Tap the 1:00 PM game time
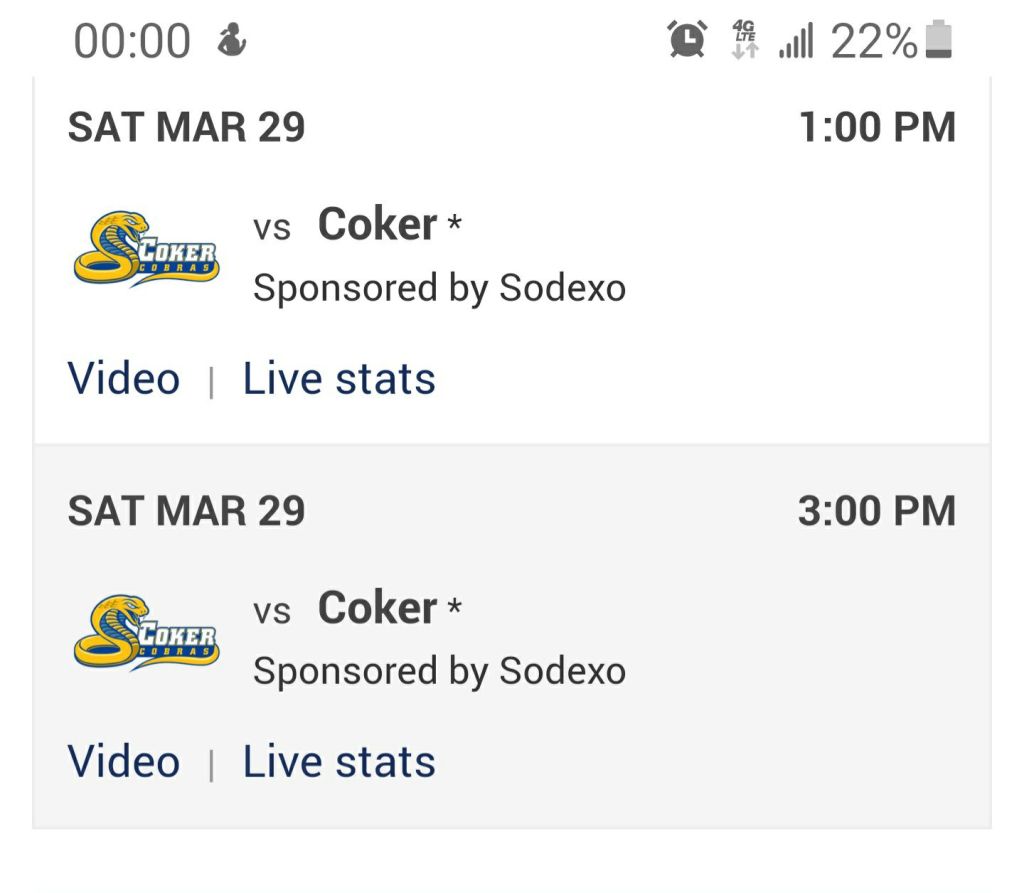 click(x=877, y=128)
